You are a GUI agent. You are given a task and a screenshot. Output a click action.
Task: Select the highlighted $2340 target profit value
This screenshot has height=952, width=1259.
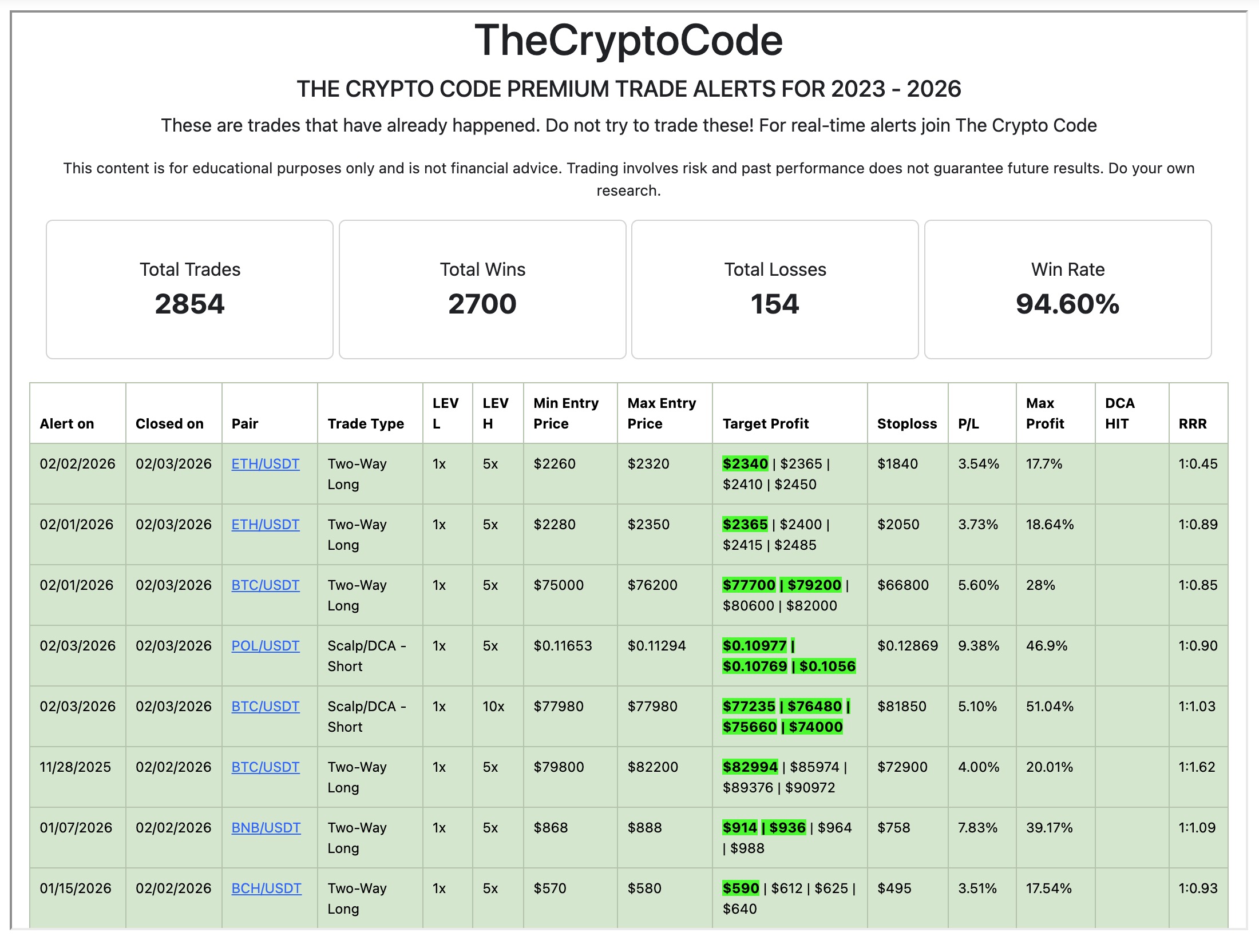(745, 464)
